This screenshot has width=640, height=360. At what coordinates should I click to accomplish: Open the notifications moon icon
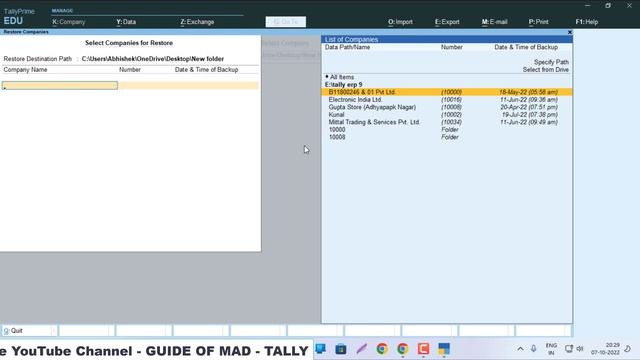click(x=627, y=349)
